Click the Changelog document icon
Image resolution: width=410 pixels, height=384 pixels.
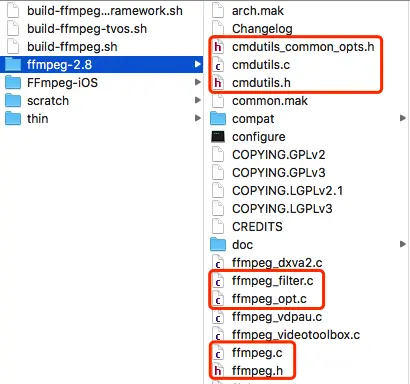[218, 29]
